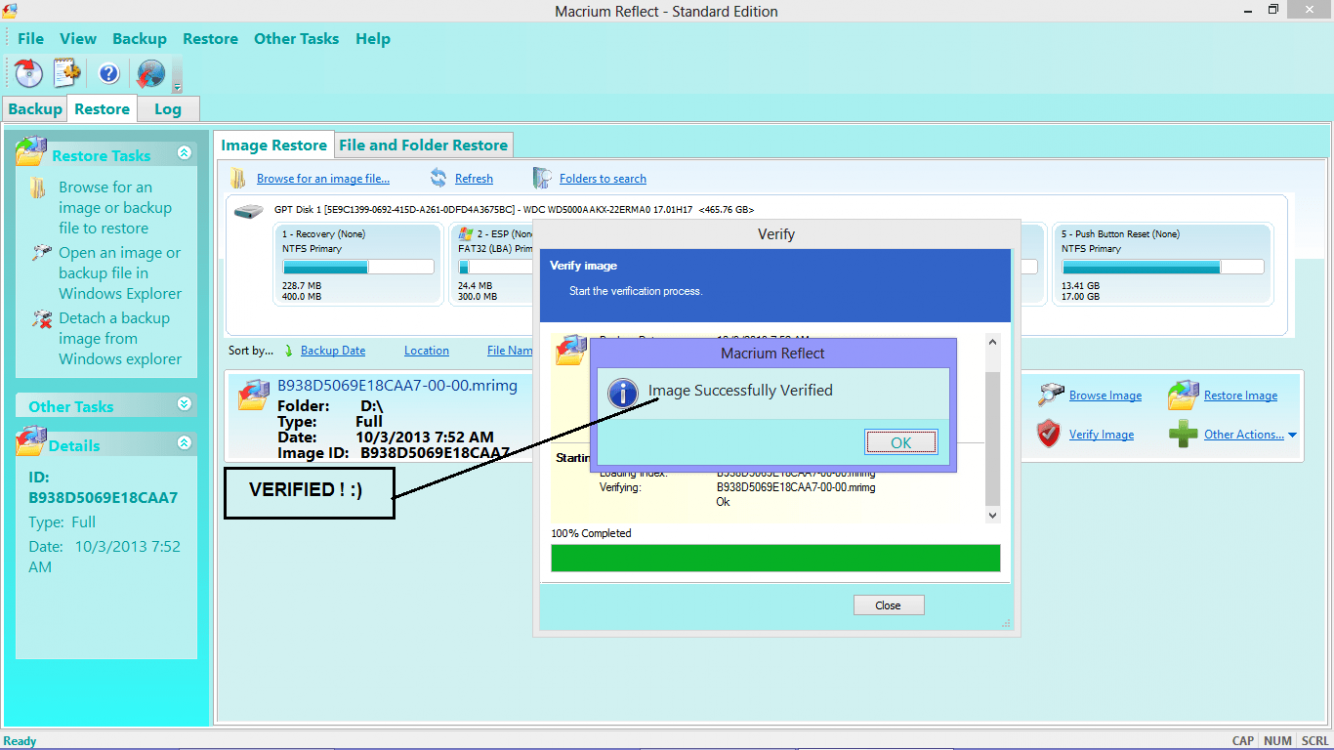Image resolution: width=1334 pixels, height=750 pixels.
Task: Open the File menu
Action: click(x=31, y=38)
